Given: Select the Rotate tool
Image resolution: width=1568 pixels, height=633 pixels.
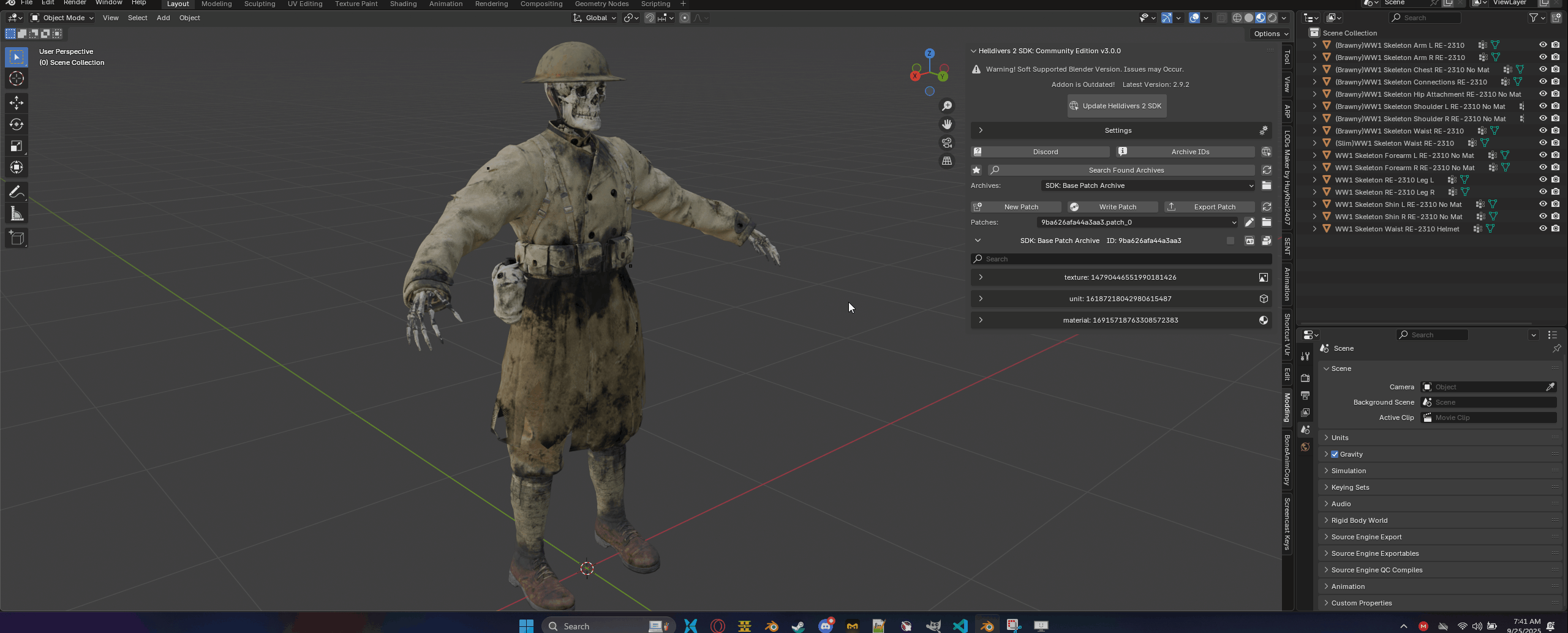Looking at the screenshot, I should (17, 124).
